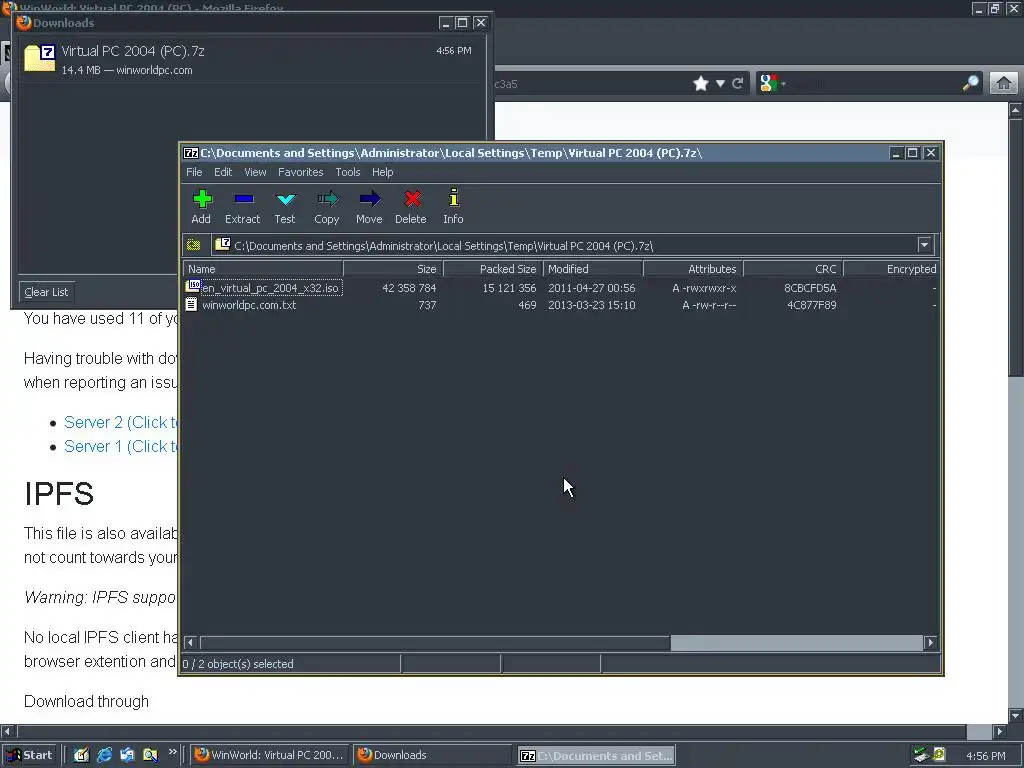1024x768 pixels.
Task: Click left arrow of 7-Zip horizontal scrollbar
Action: click(190, 643)
